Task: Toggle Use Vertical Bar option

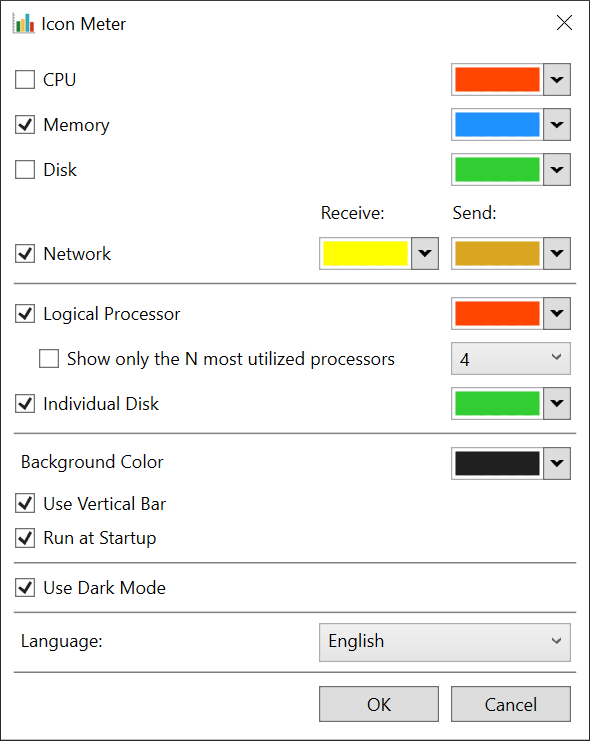Action: point(25,504)
